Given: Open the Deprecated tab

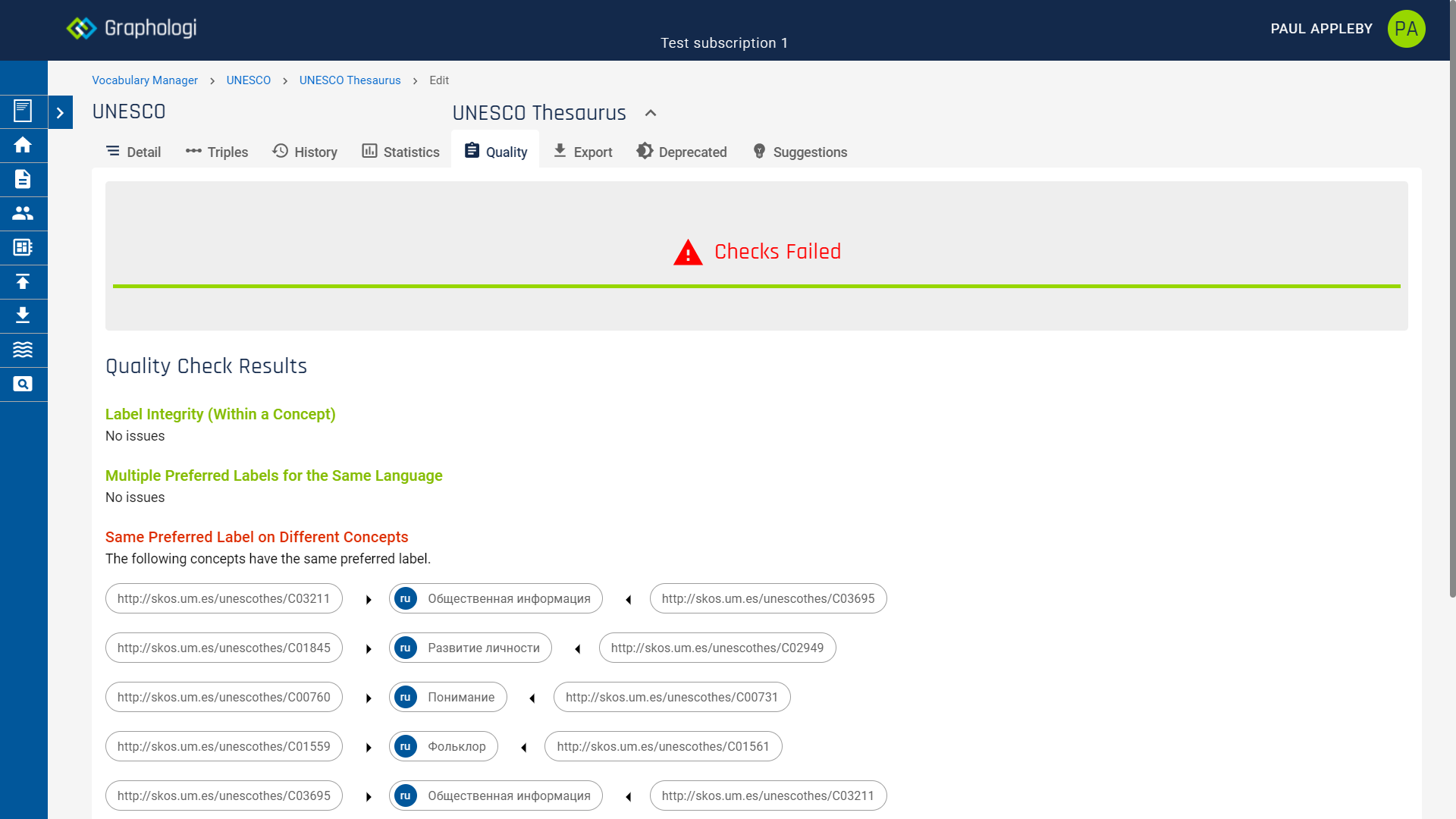Looking at the screenshot, I should click(681, 152).
